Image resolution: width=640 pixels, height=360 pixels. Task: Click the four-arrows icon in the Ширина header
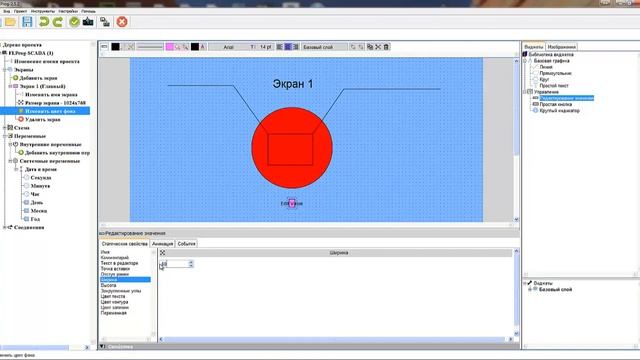(162, 253)
